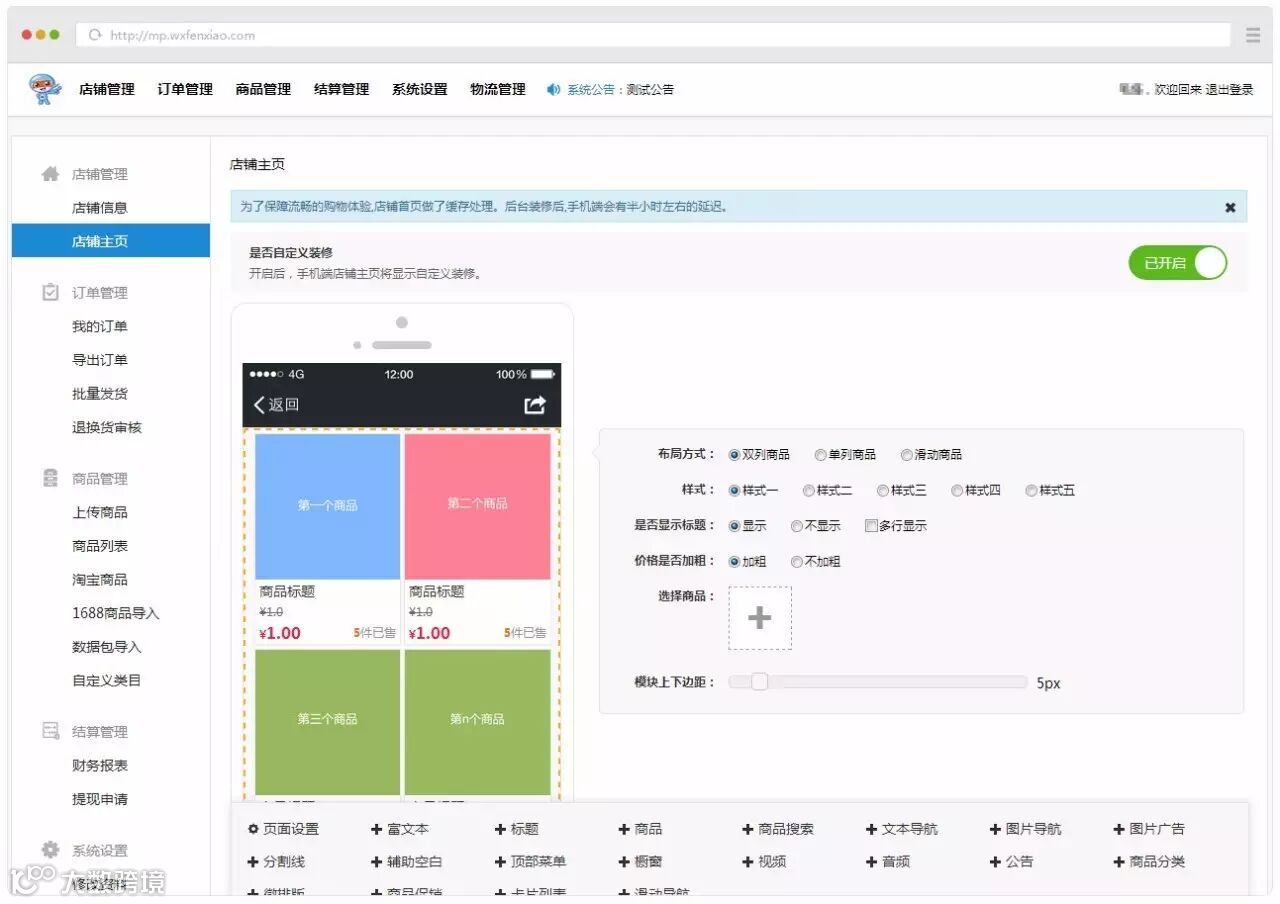1280x904 pixels.
Task: Click the house icon beside 店铺管理
Action: coord(50,174)
